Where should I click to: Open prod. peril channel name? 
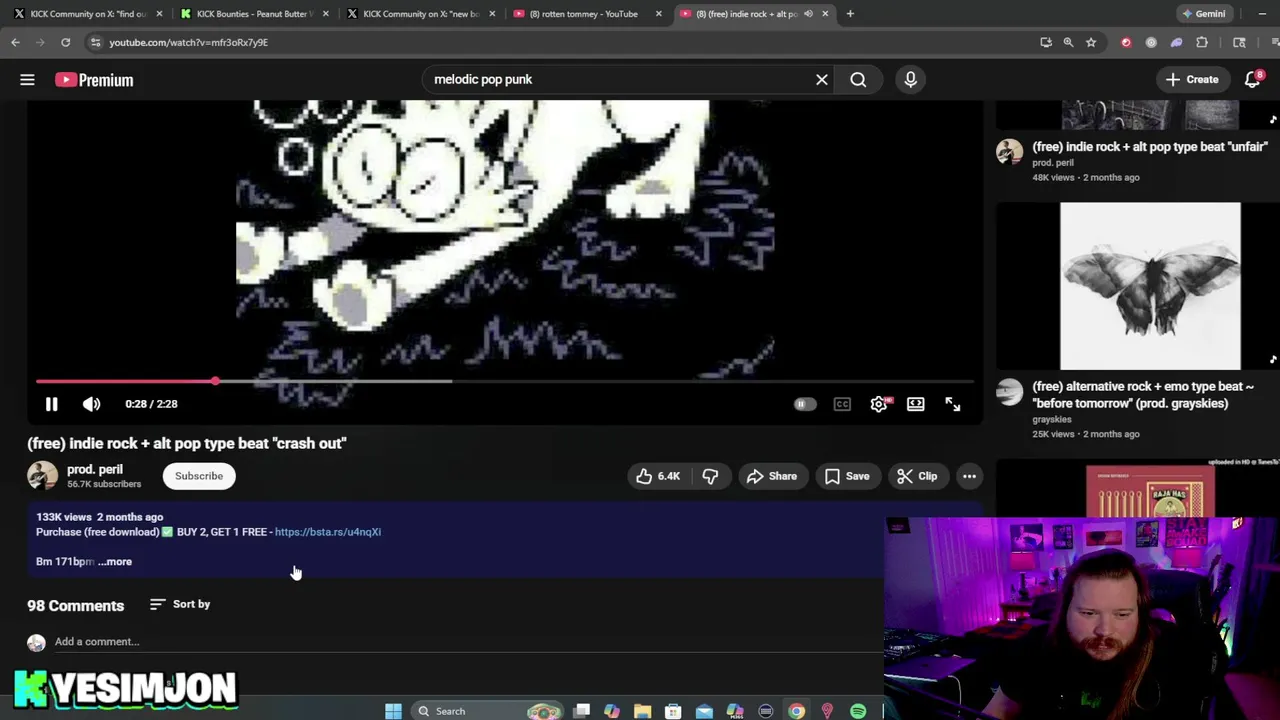tap(95, 469)
